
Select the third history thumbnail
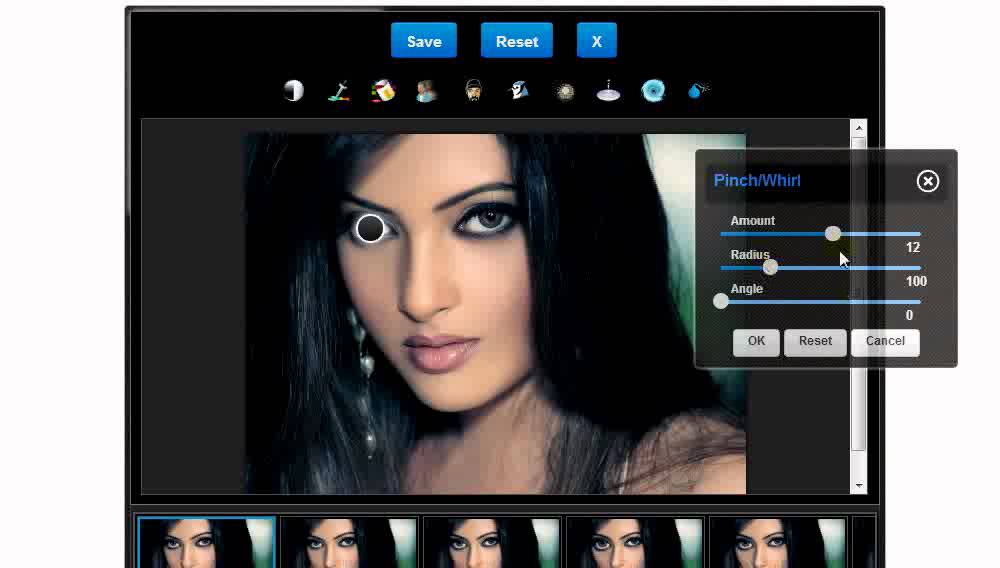tap(492, 543)
